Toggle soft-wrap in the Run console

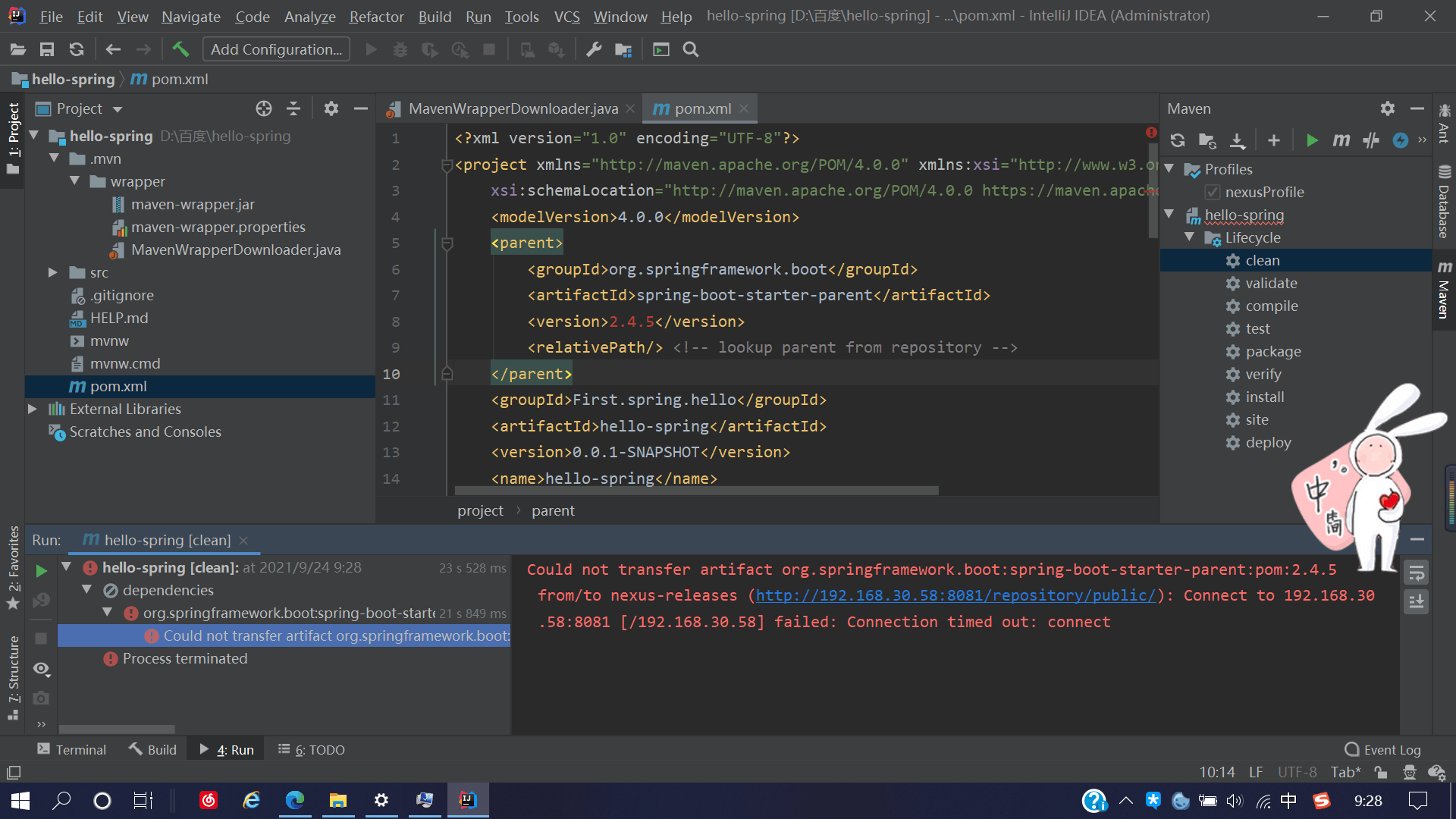[1416, 573]
